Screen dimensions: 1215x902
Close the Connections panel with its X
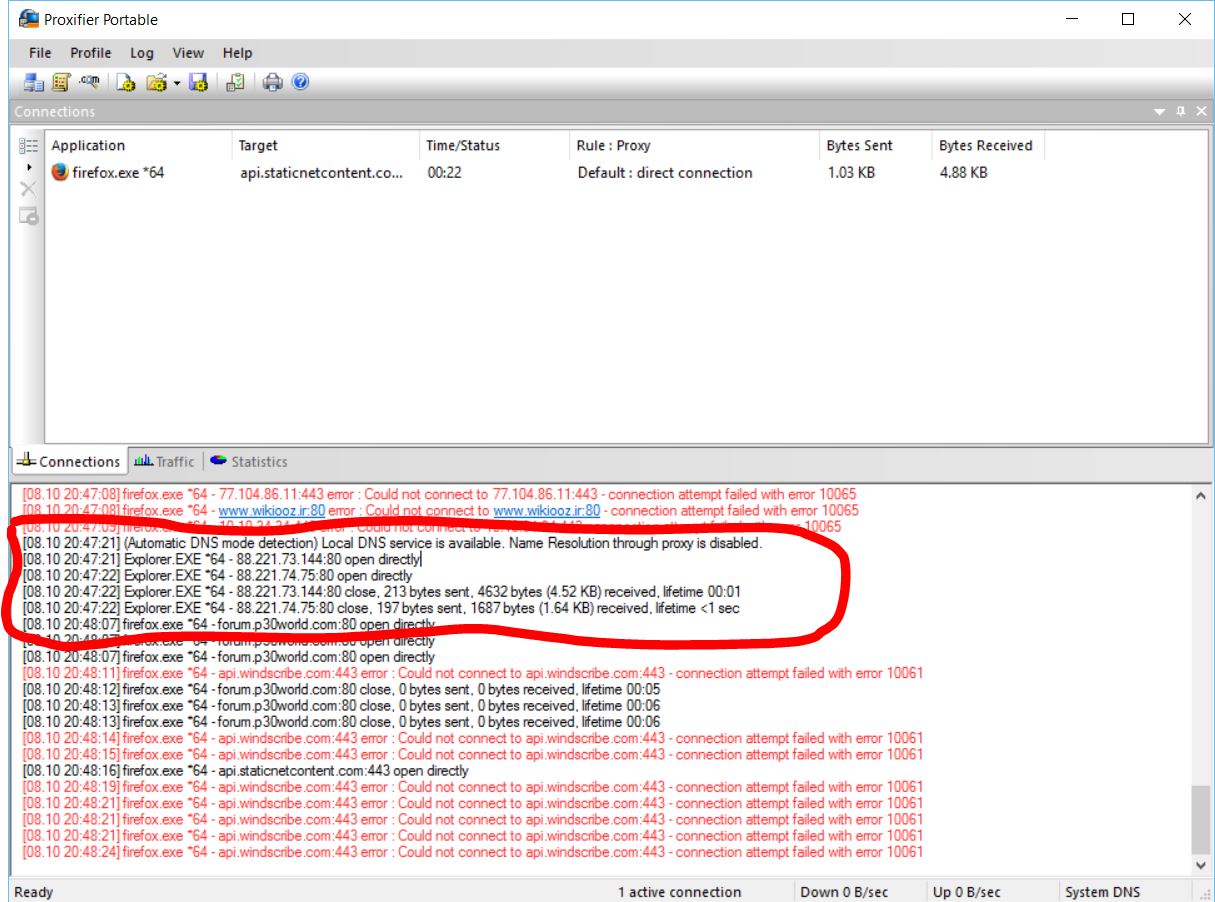[1199, 112]
